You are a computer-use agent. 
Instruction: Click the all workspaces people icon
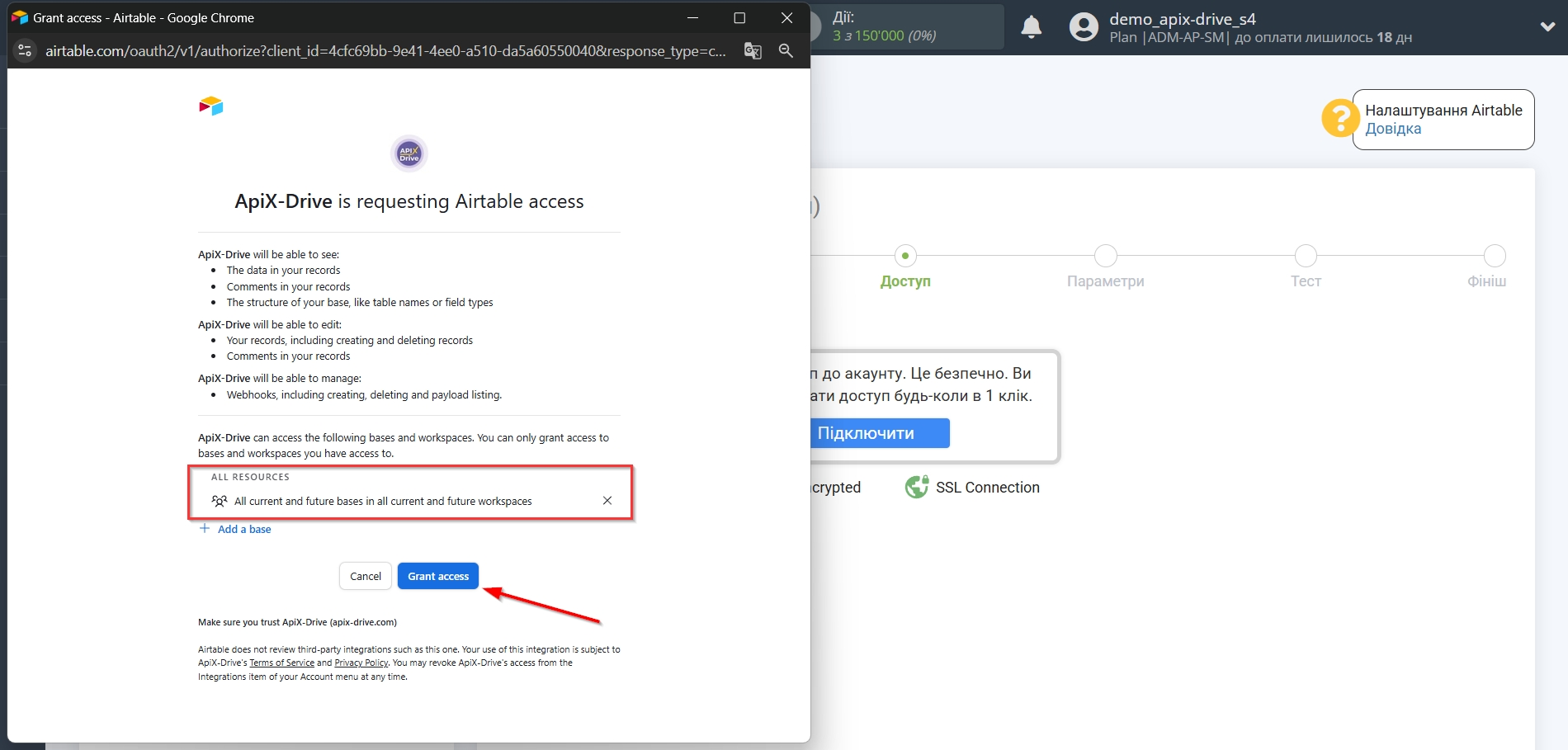pos(220,501)
